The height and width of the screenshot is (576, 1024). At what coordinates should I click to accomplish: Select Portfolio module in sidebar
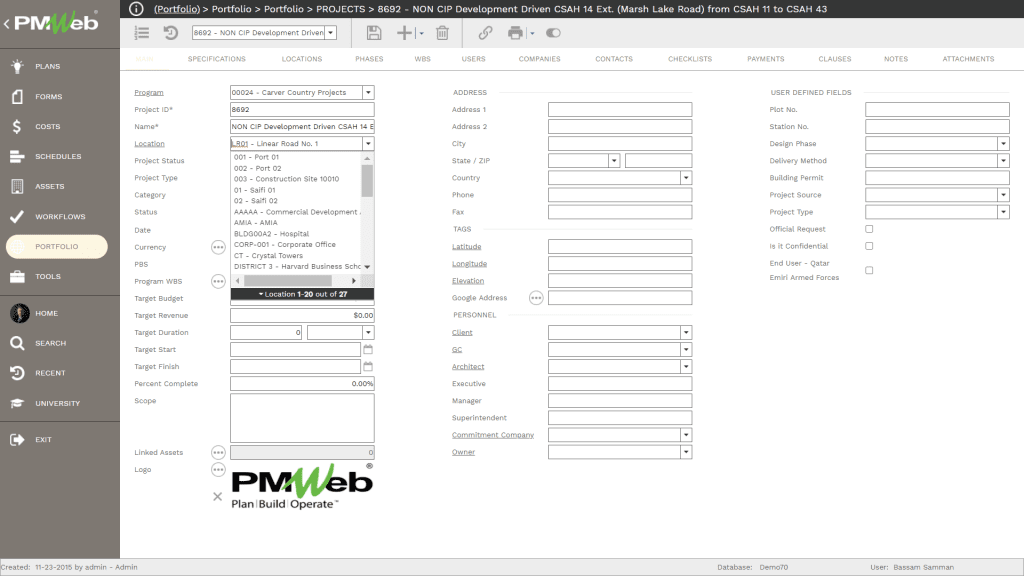point(57,246)
